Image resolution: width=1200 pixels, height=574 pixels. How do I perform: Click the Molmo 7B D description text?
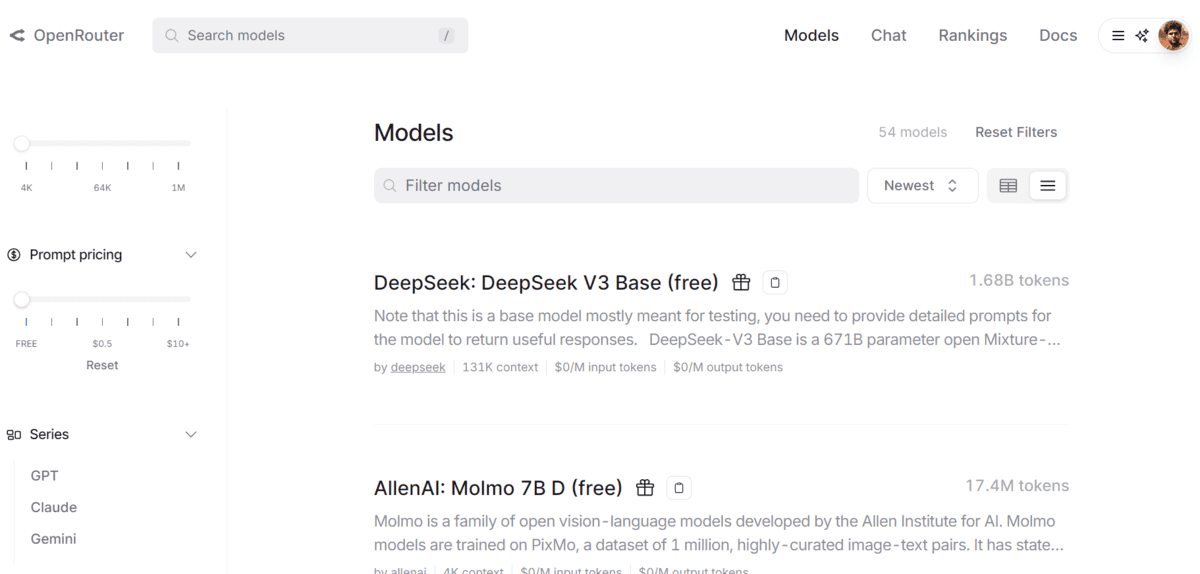point(719,533)
